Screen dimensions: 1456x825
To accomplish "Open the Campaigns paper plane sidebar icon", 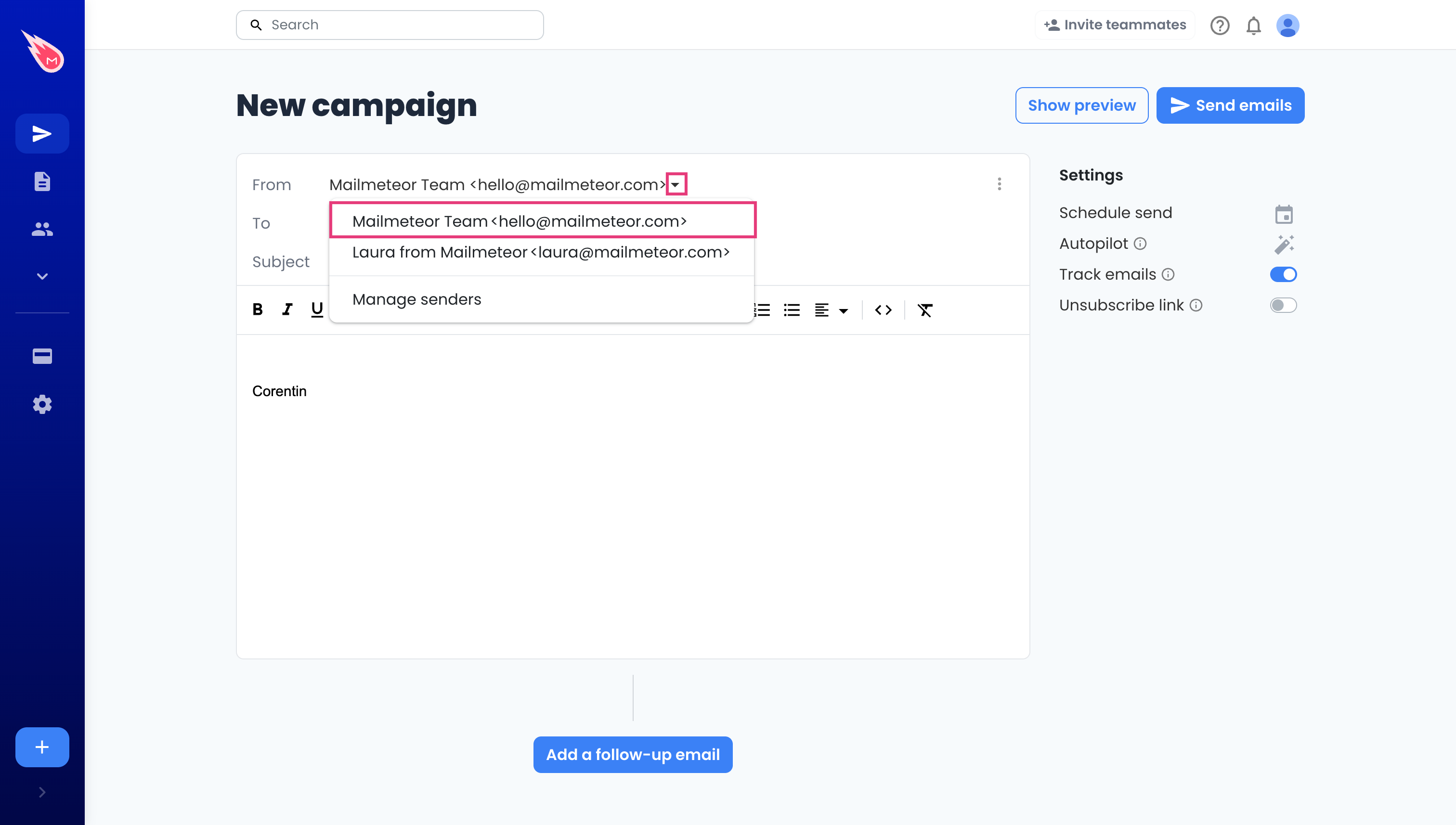I will (42, 134).
